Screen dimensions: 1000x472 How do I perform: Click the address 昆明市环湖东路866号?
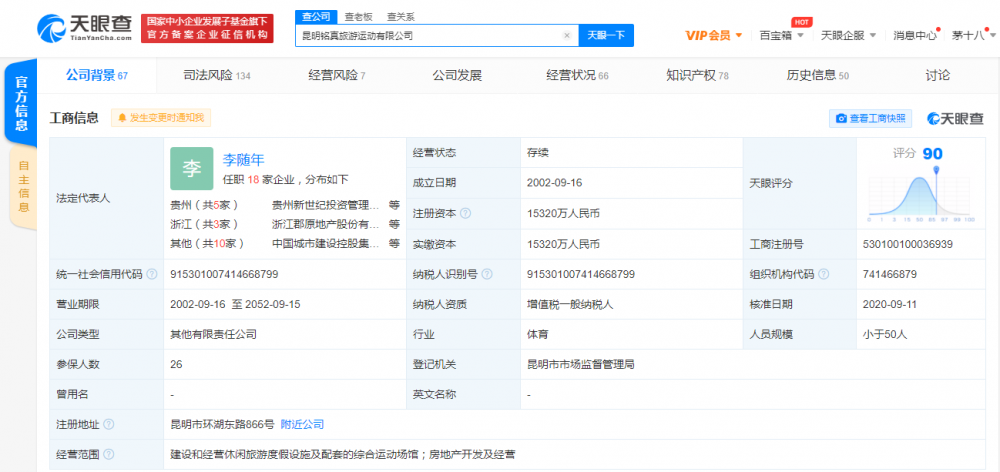pos(222,424)
